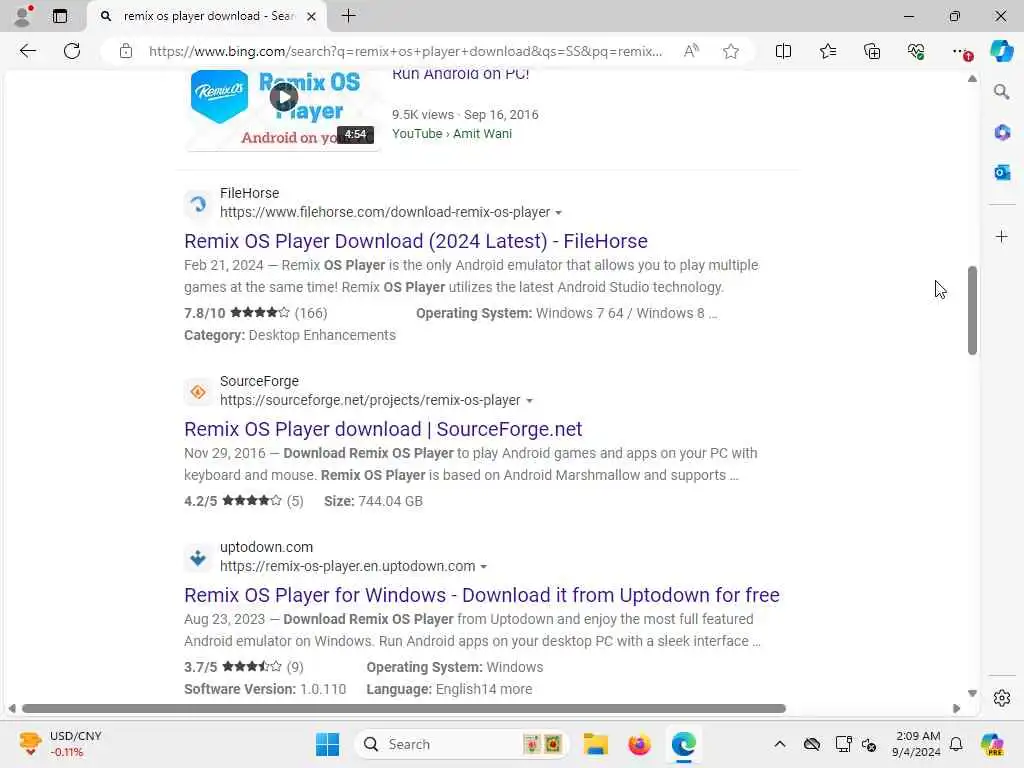Open the muted volume tray icon

coord(869,744)
